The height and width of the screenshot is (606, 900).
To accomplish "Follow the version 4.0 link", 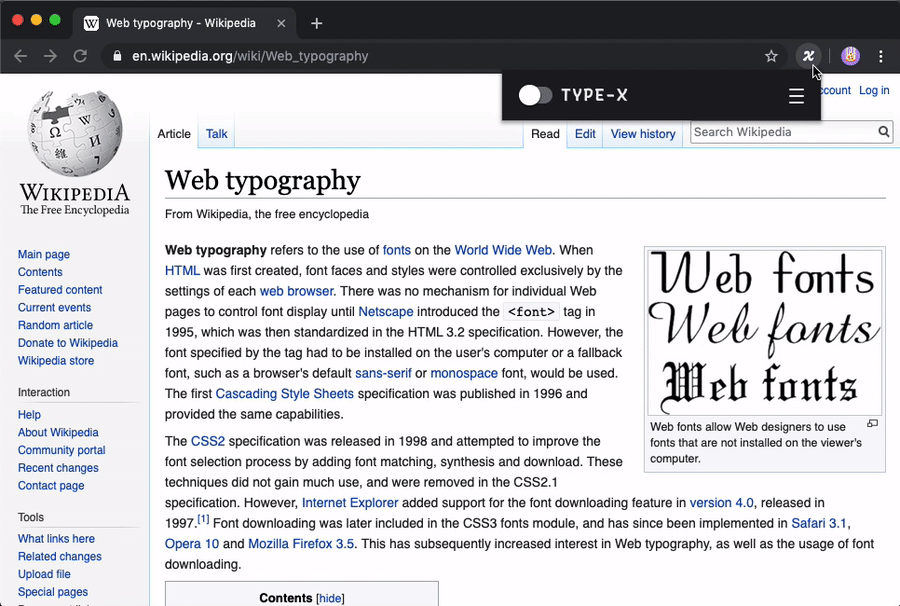I will click(721, 503).
